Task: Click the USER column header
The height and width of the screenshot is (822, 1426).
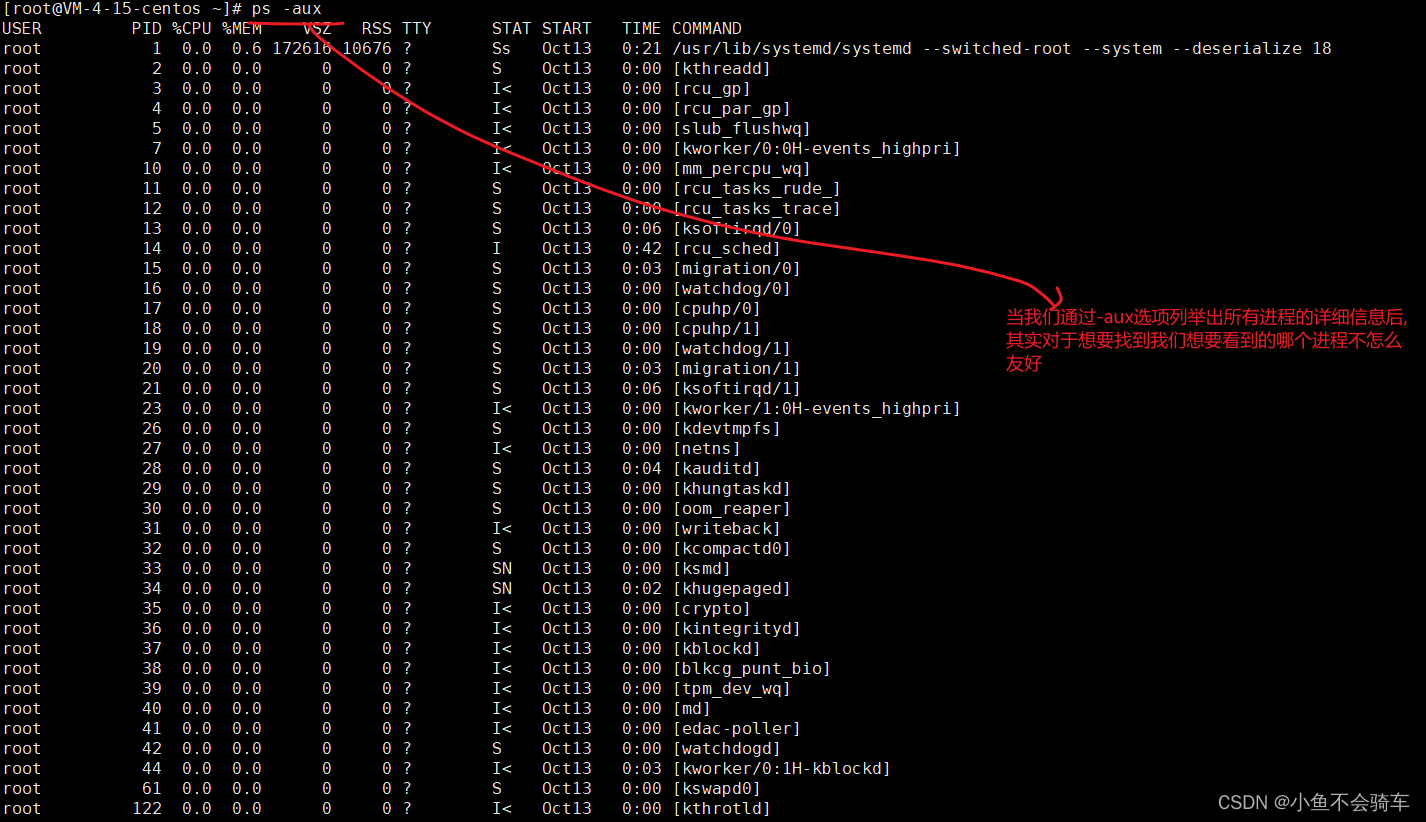Action: click(22, 29)
